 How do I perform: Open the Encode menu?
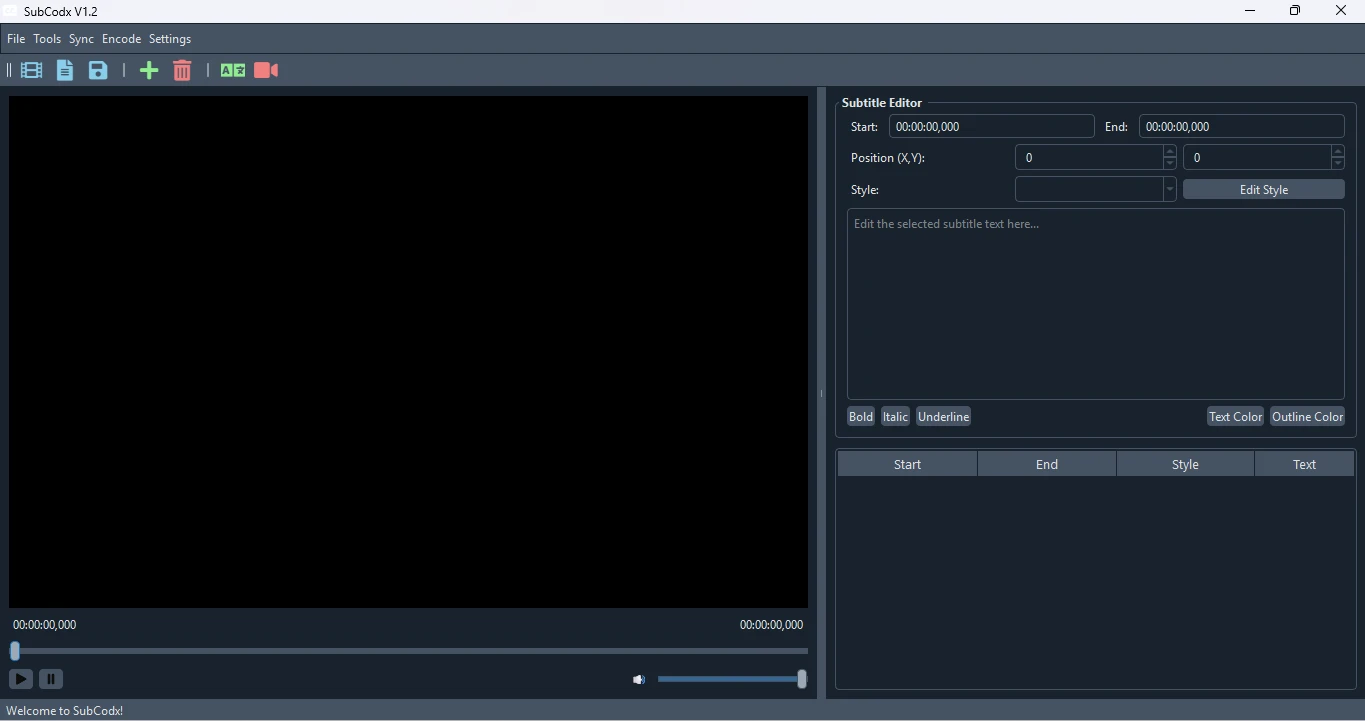pos(121,39)
